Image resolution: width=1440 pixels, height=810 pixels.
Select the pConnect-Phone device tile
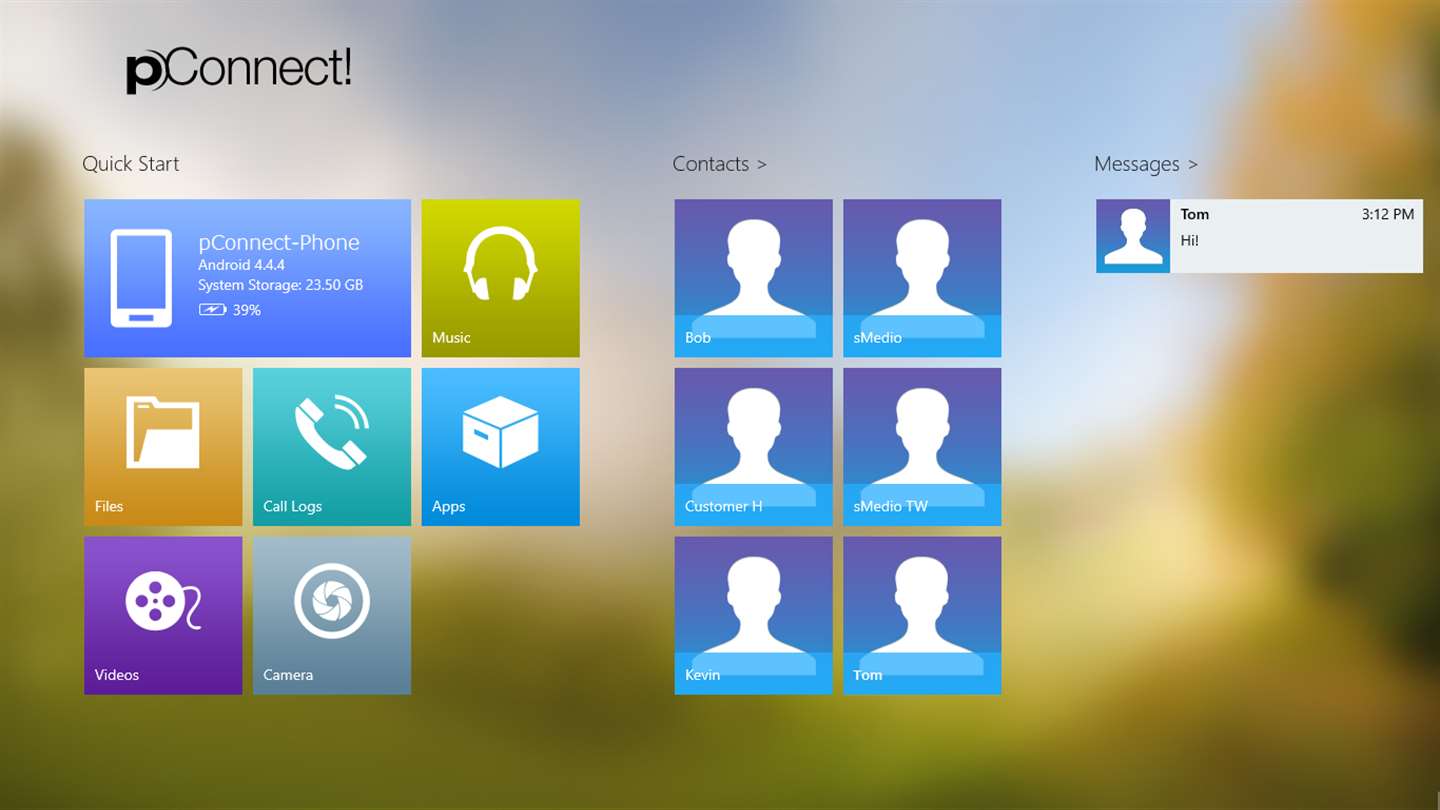[x=247, y=278]
